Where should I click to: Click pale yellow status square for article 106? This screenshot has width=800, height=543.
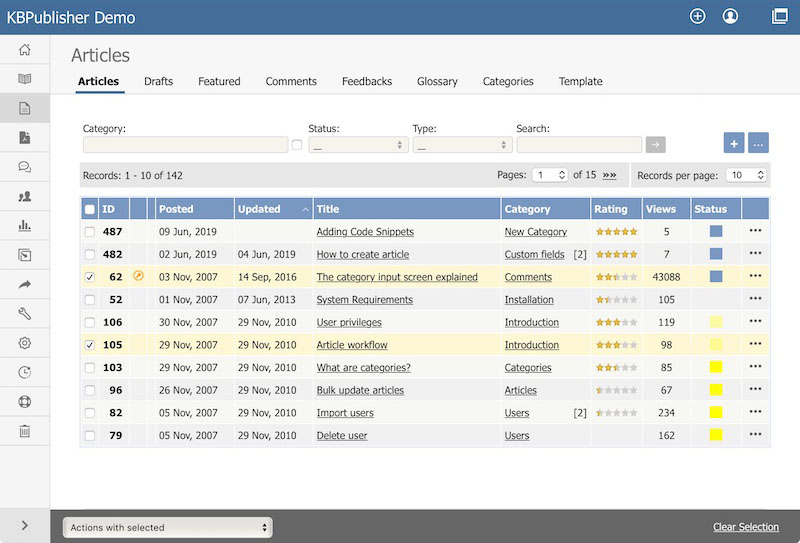point(716,322)
